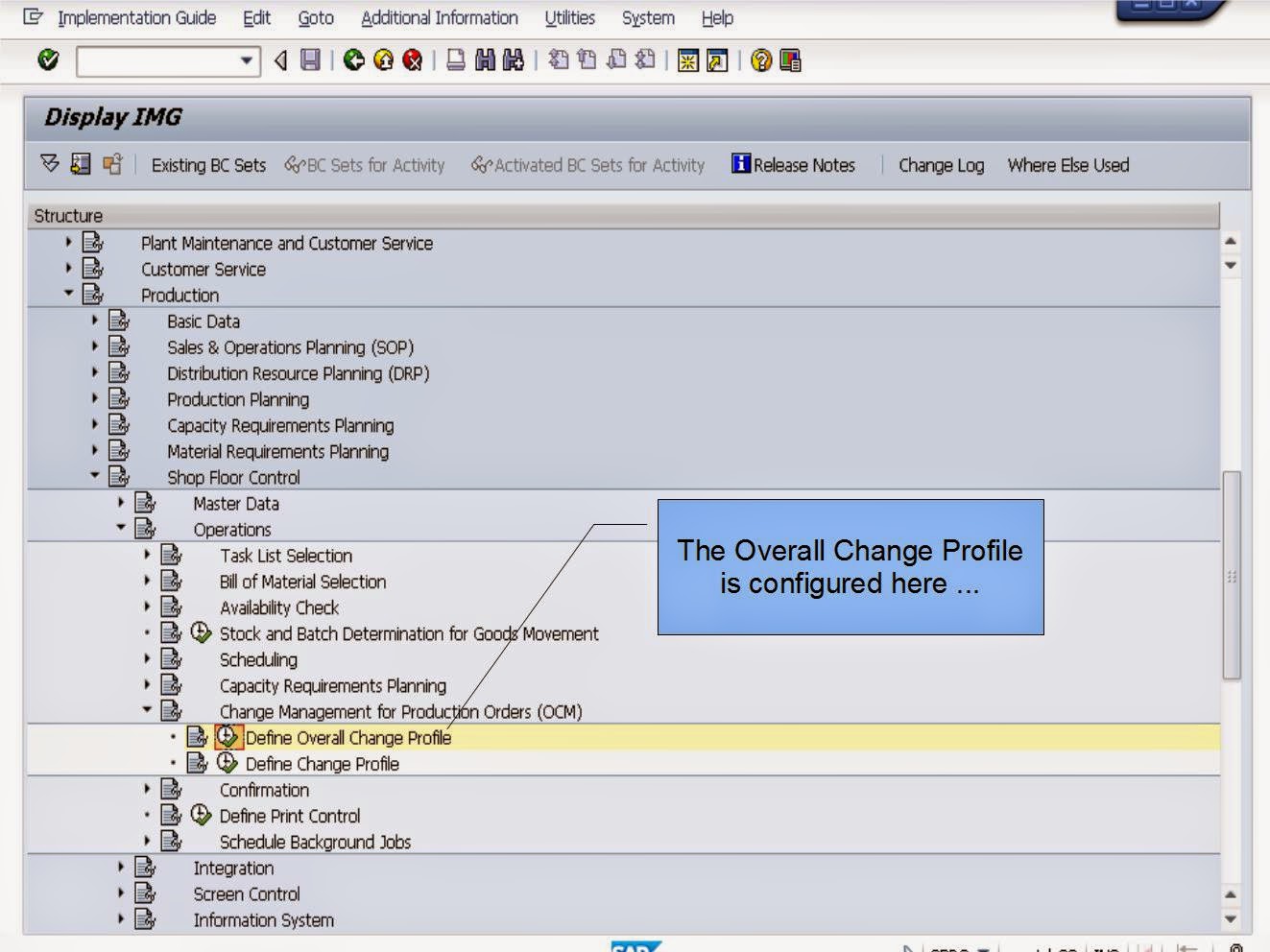
Task: Open the Goto menu
Action: tap(315, 17)
